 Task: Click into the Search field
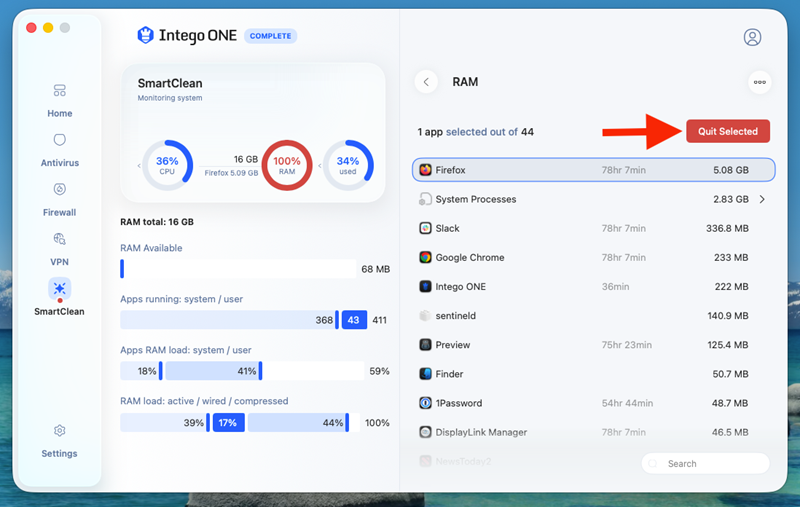coord(705,463)
